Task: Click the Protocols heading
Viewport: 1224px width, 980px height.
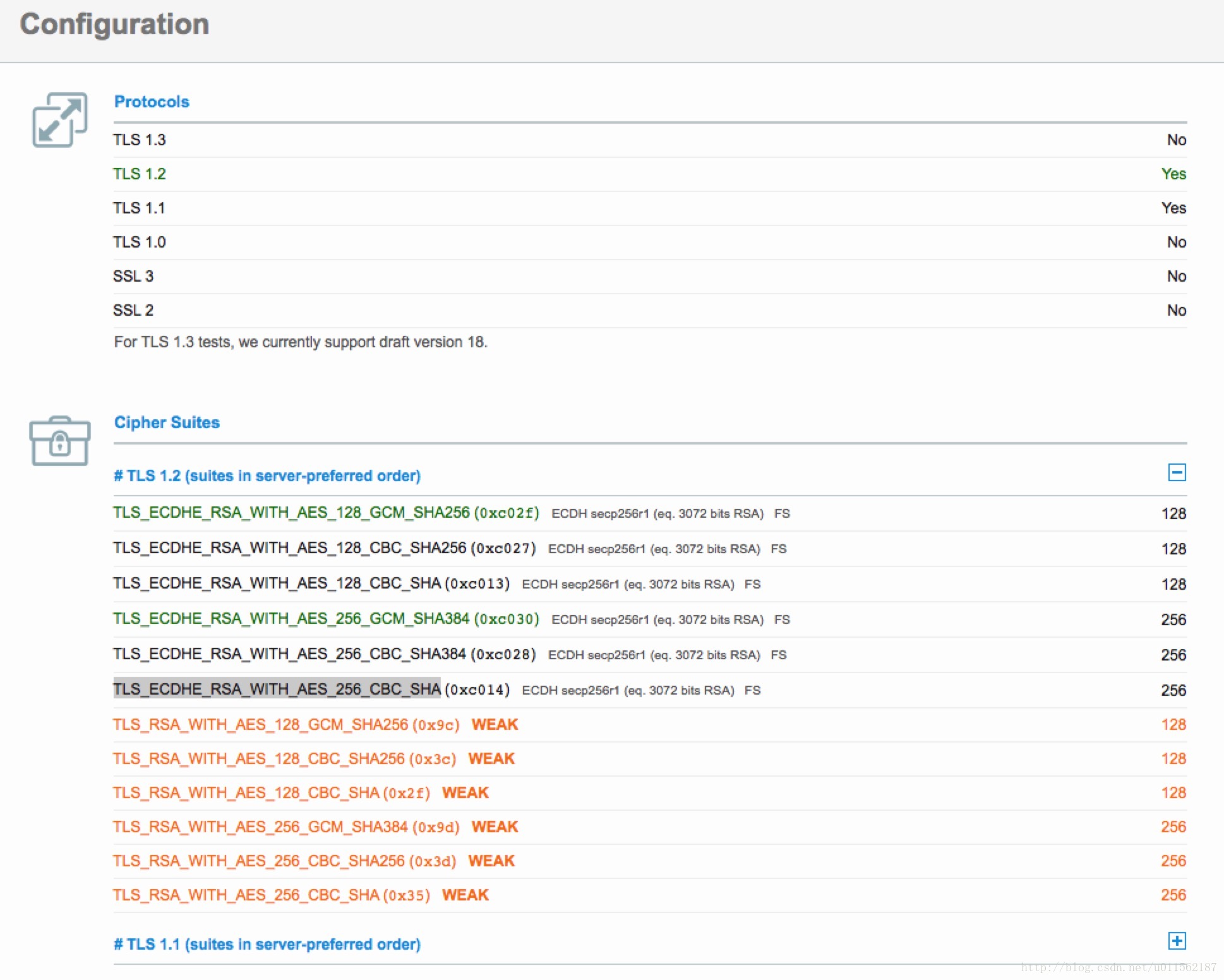Action: (x=152, y=102)
